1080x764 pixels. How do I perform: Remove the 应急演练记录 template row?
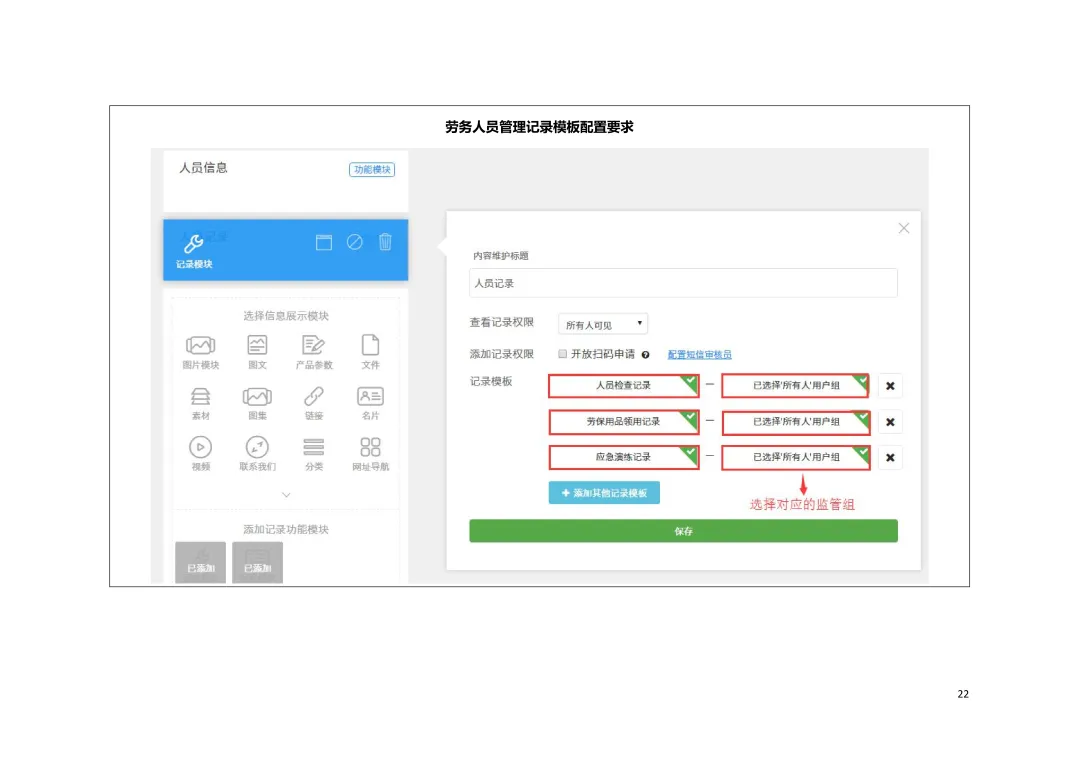[x=890, y=457]
